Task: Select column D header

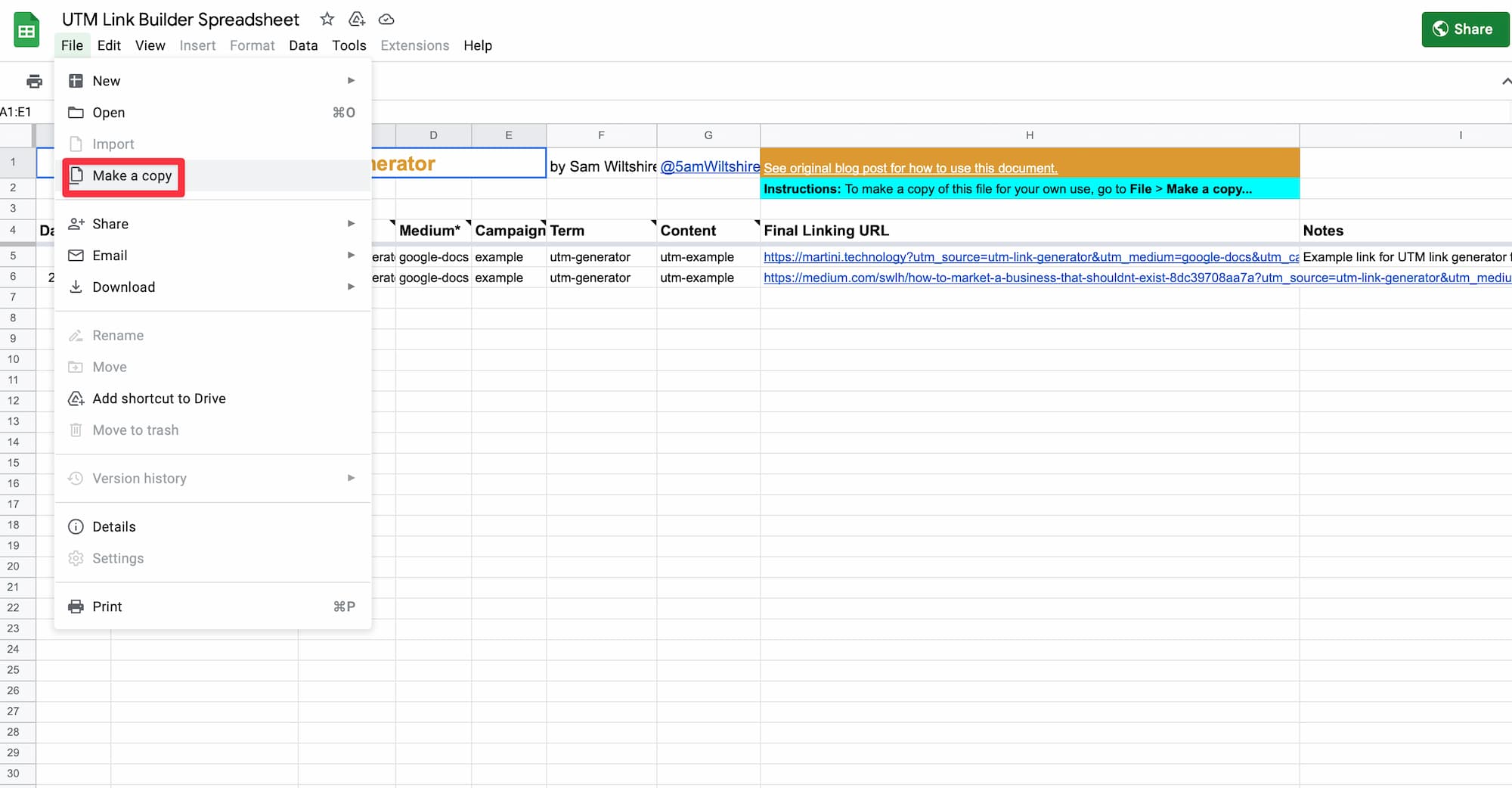Action: pos(433,135)
